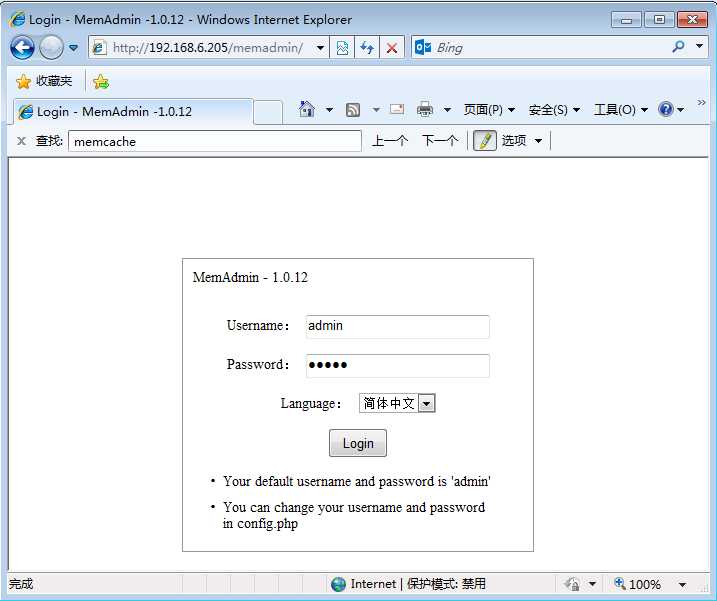Expand the zoom level dropdown arrow

[682, 584]
